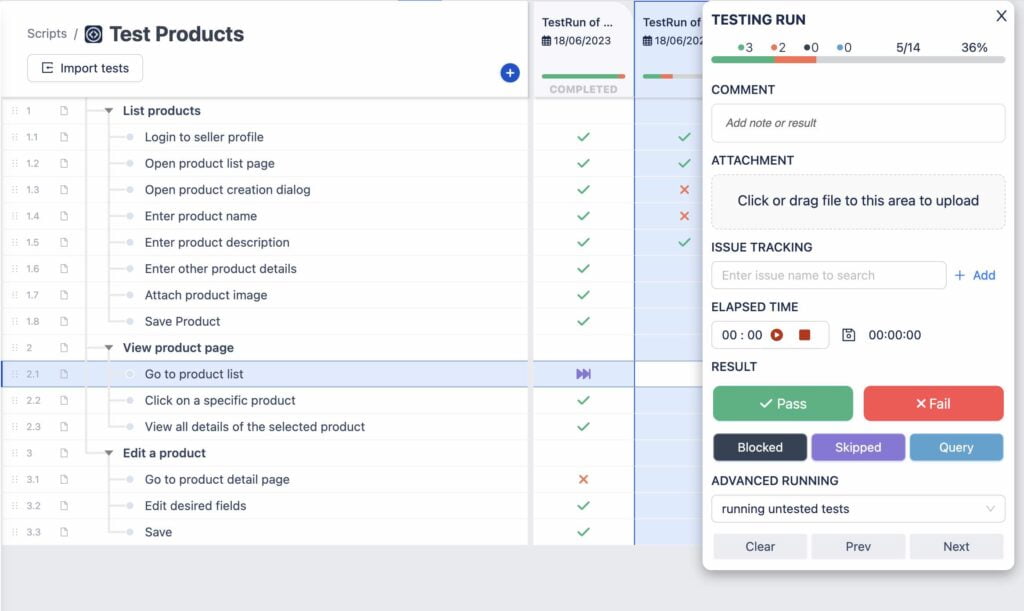The image size is (1024, 611).
Task: Click the testing run progress bar
Action: [858, 60]
